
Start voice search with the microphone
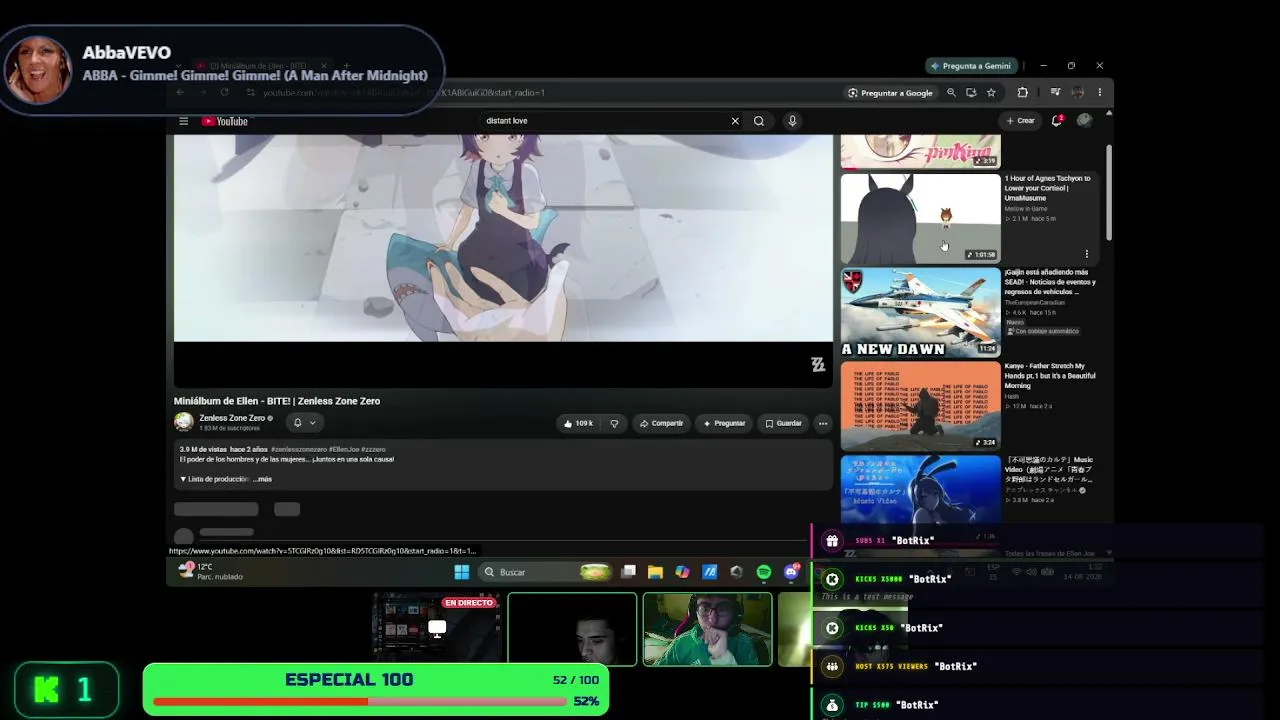pos(792,121)
